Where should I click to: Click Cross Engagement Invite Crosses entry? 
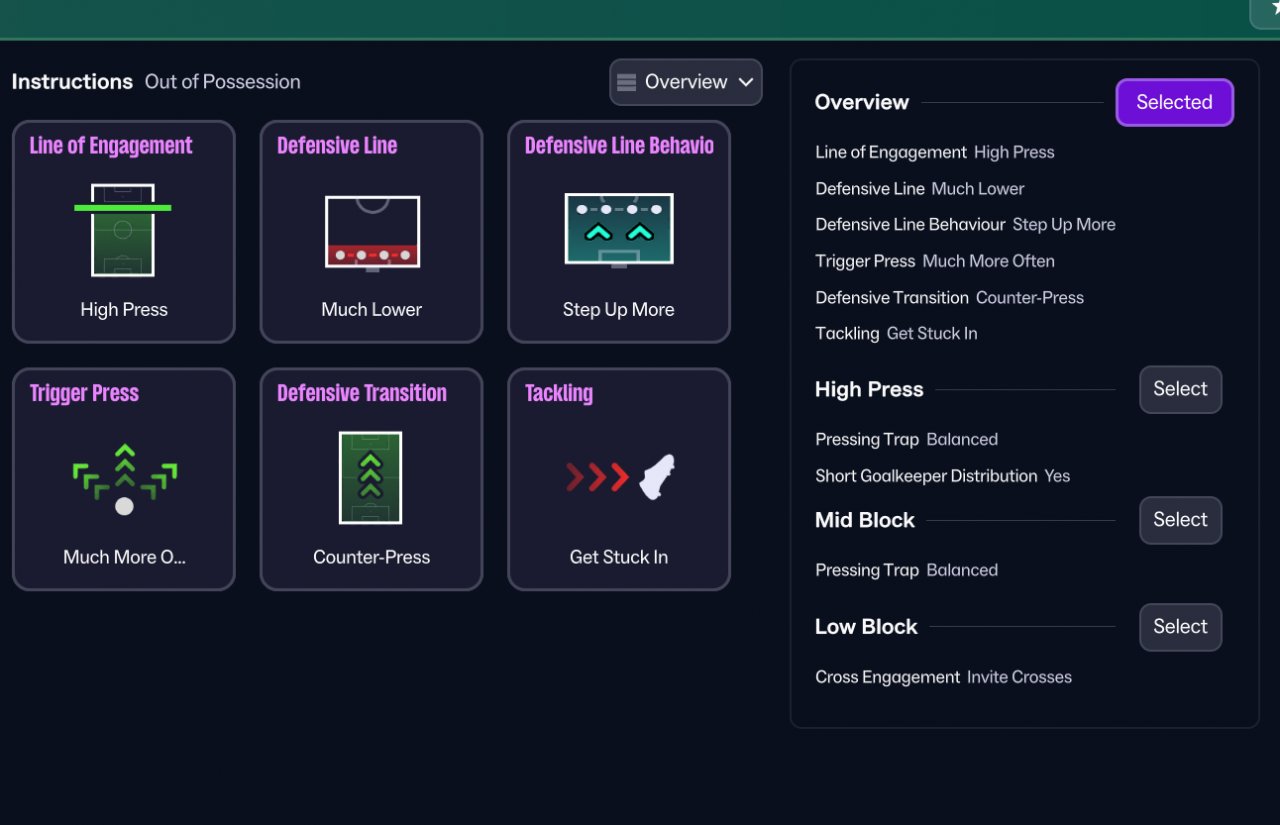click(x=943, y=677)
